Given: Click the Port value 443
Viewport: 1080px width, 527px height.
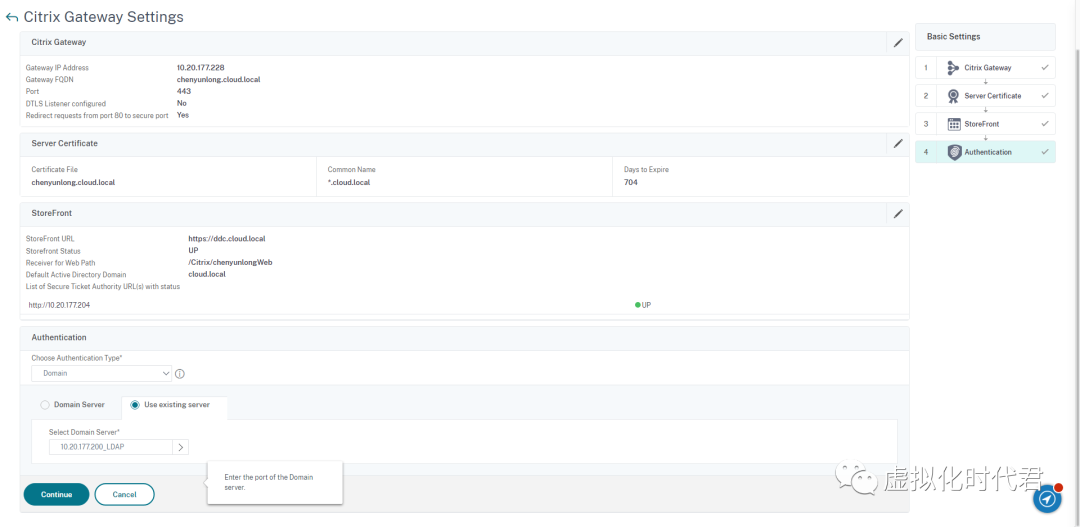Looking at the screenshot, I should point(184,91).
